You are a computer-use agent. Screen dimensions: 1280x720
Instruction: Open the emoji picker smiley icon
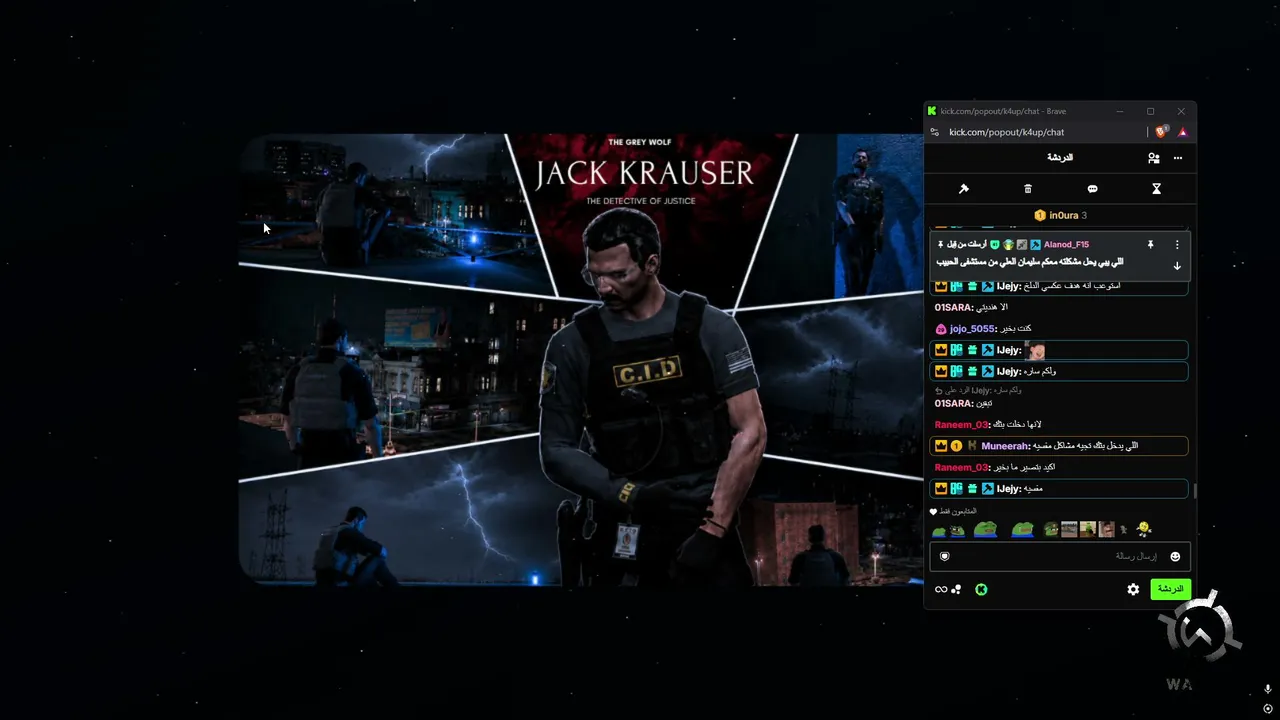click(1175, 556)
